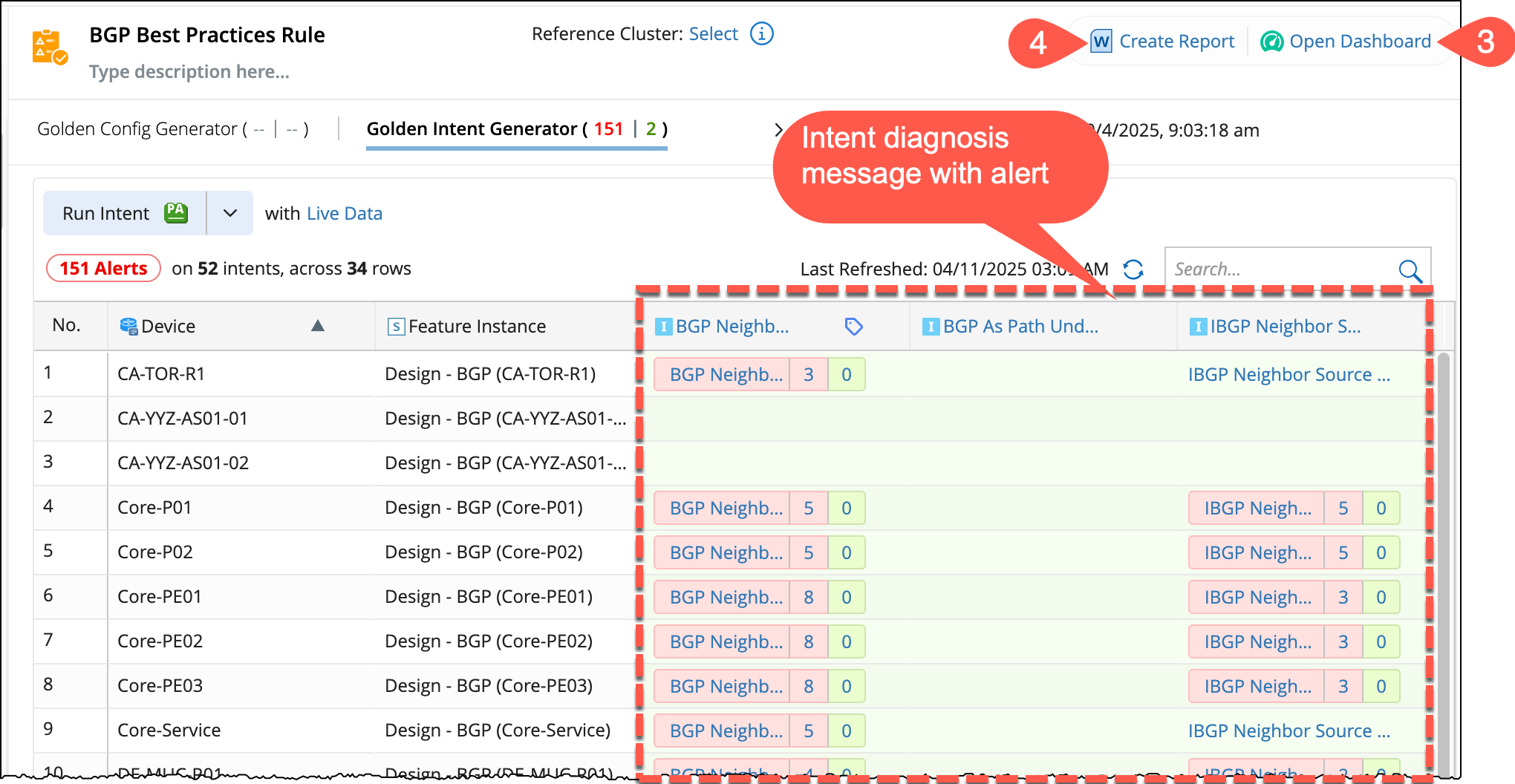Viewport: 1515px width, 784px height.
Task: Select Golden Intent Generator tab
Action: (x=517, y=129)
